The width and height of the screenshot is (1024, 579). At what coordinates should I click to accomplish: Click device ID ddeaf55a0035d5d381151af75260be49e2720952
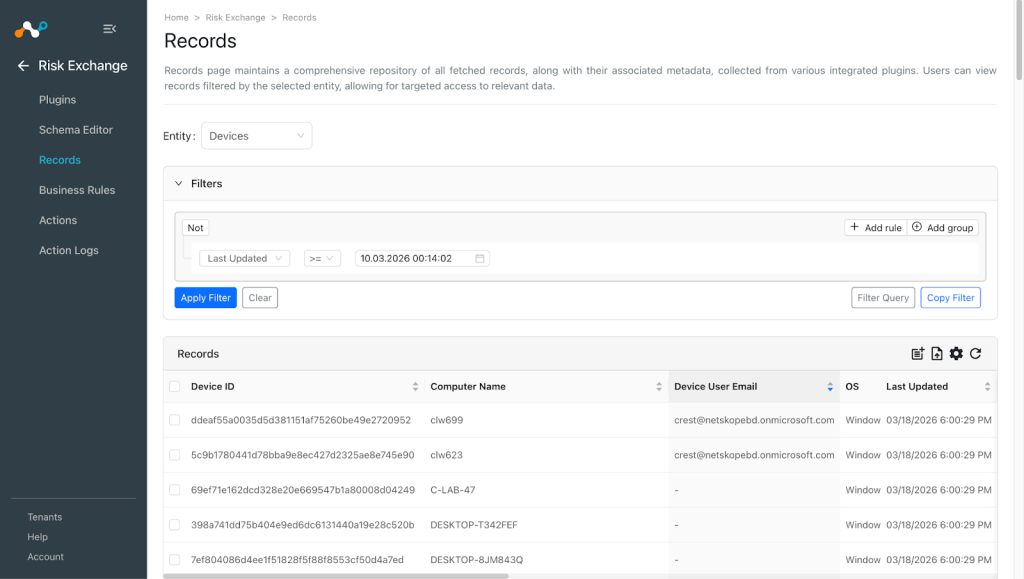click(301, 420)
